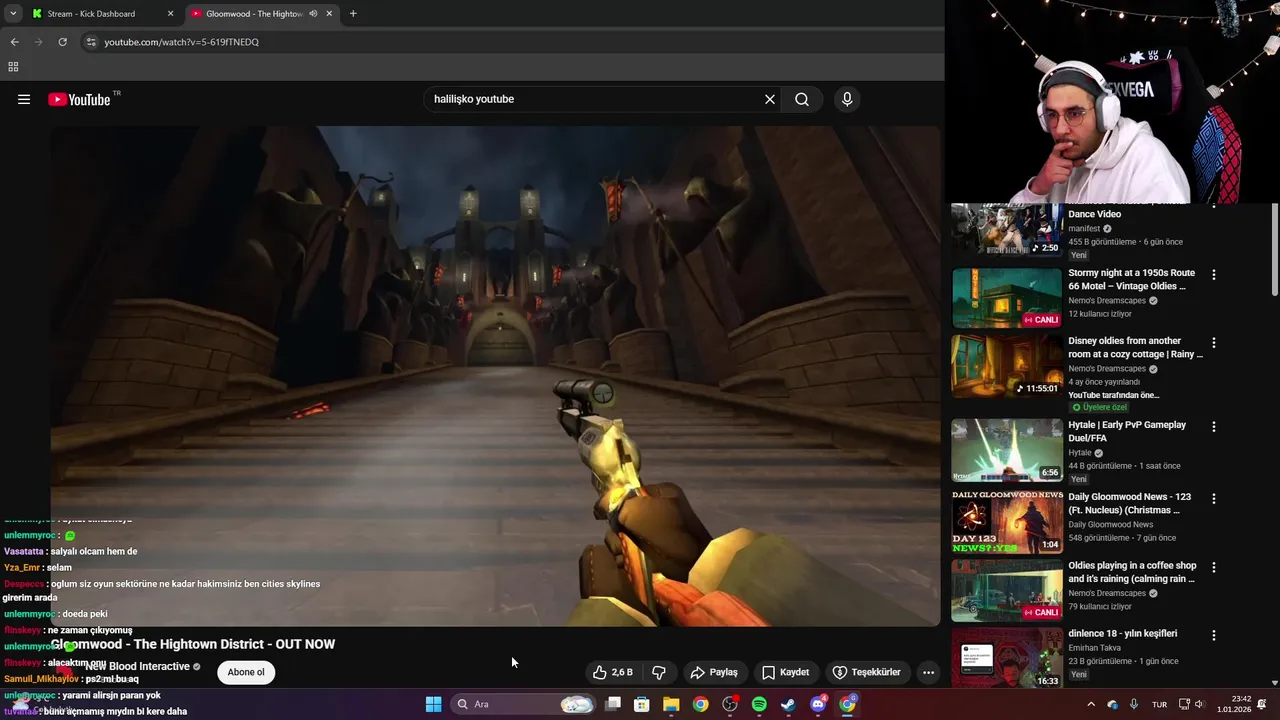Go to the YouTube home logo
The height and width of the screenshot is (720, 1280).
[80, 99]
